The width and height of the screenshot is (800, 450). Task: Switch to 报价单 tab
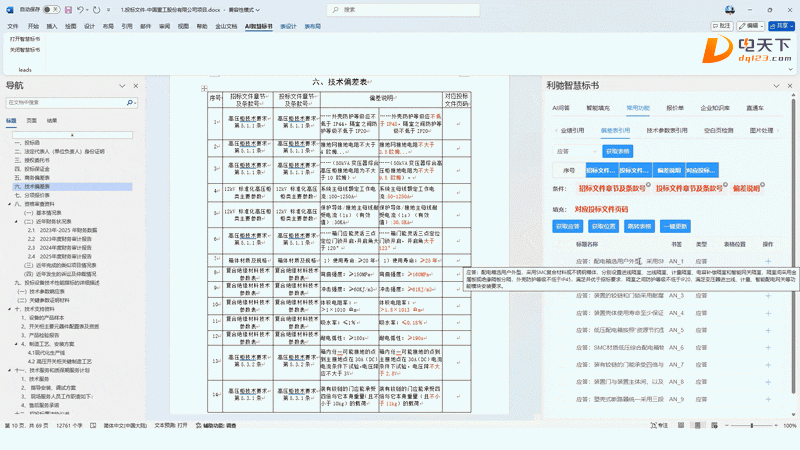[675, 108]
